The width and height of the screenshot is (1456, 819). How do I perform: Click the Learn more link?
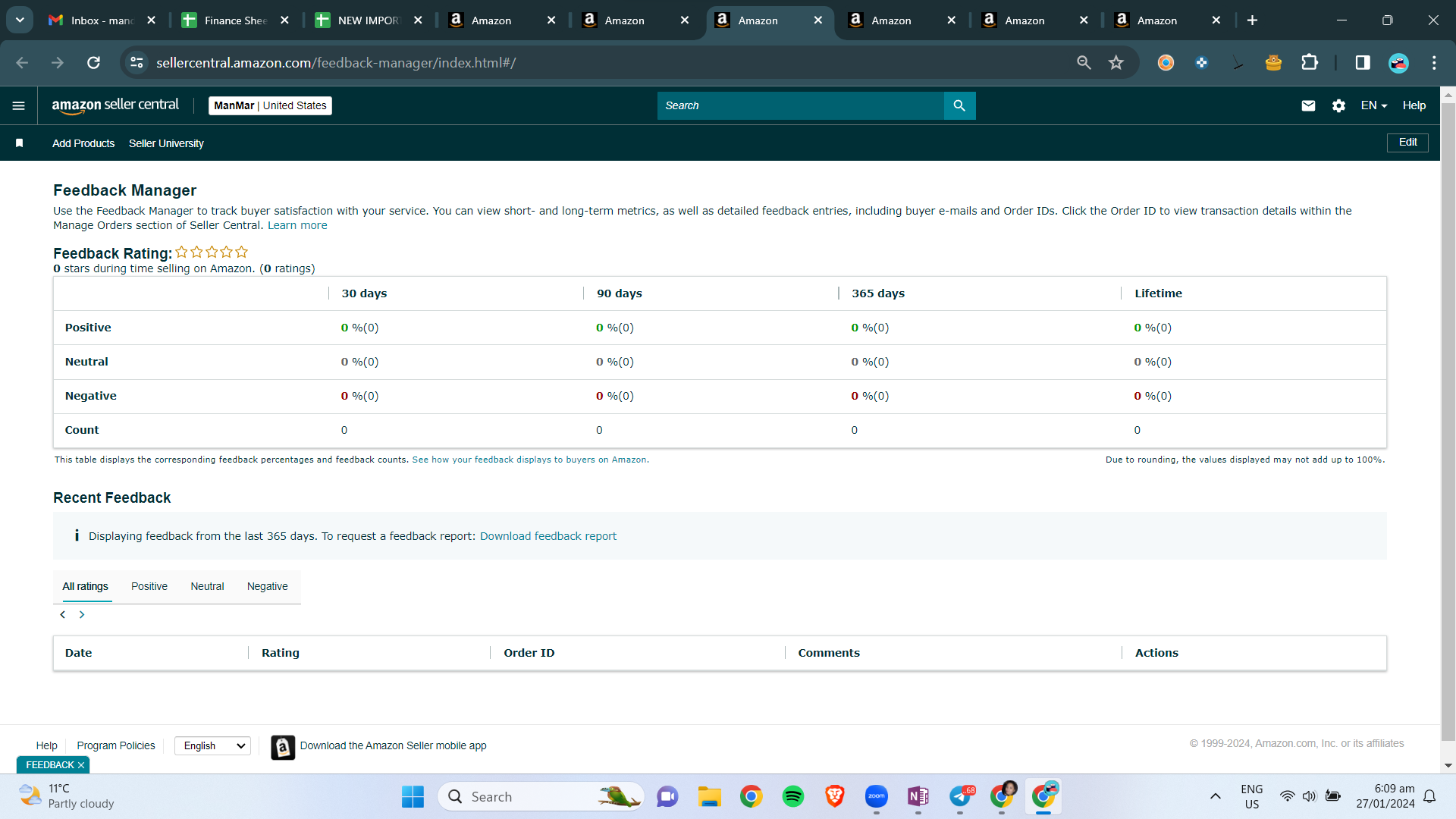coord(297,226)
